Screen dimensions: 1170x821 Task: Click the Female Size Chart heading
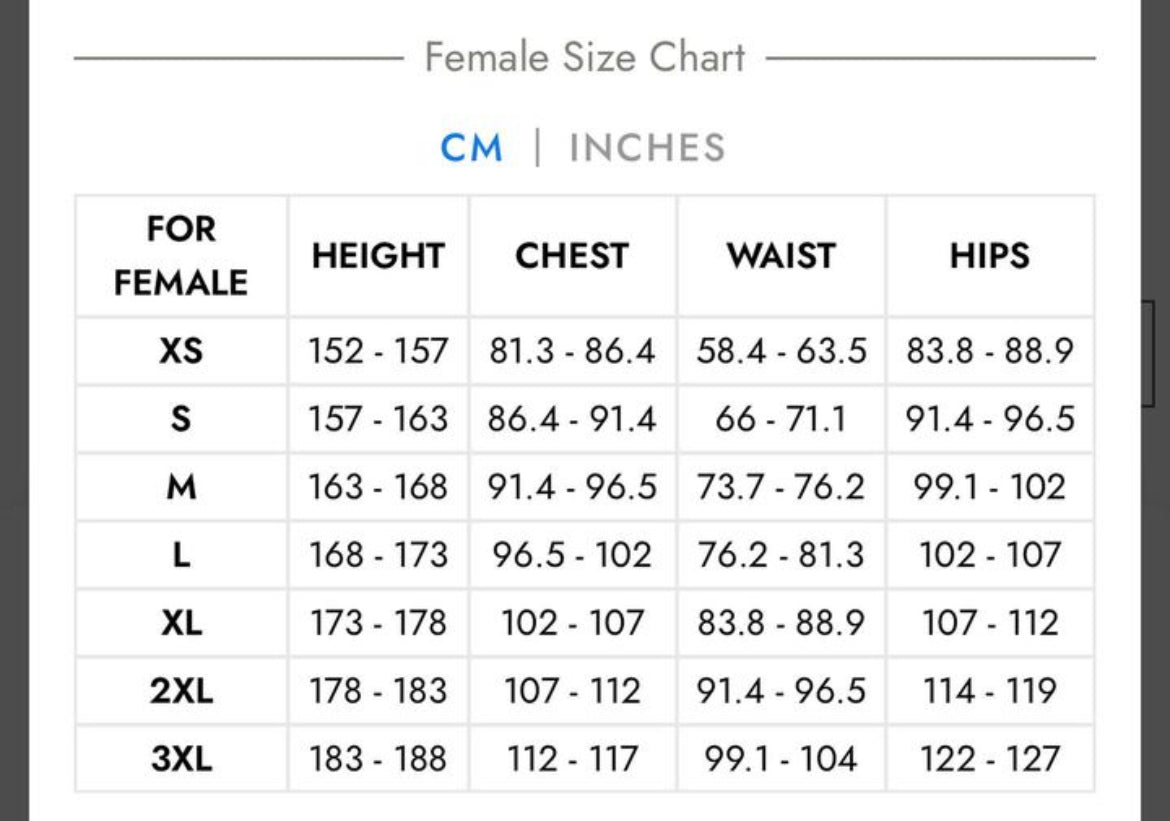[585, 57]
